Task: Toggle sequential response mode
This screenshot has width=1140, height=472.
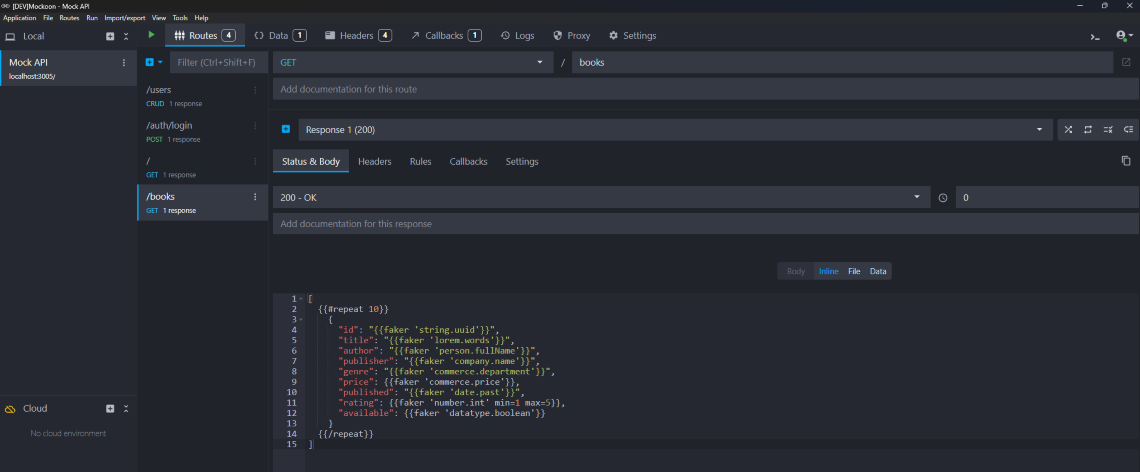Action: tap(1088, 130)
